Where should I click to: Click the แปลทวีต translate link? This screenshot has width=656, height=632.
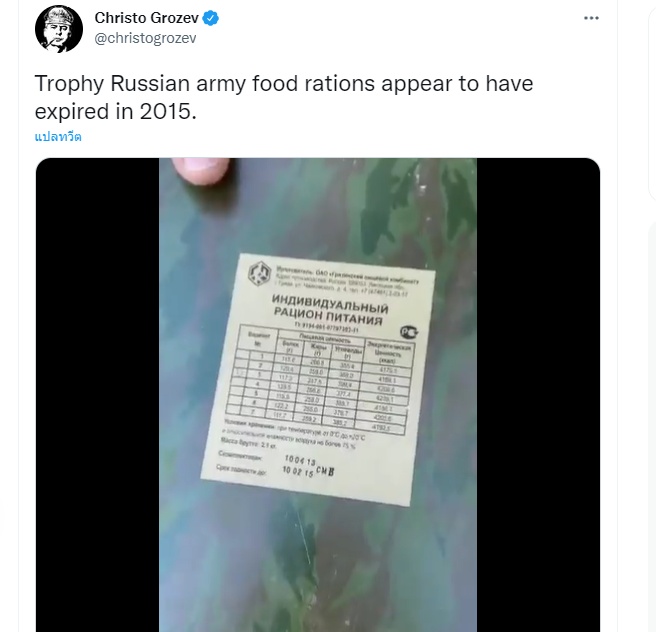pyautogui.click(x=58, y=137)
